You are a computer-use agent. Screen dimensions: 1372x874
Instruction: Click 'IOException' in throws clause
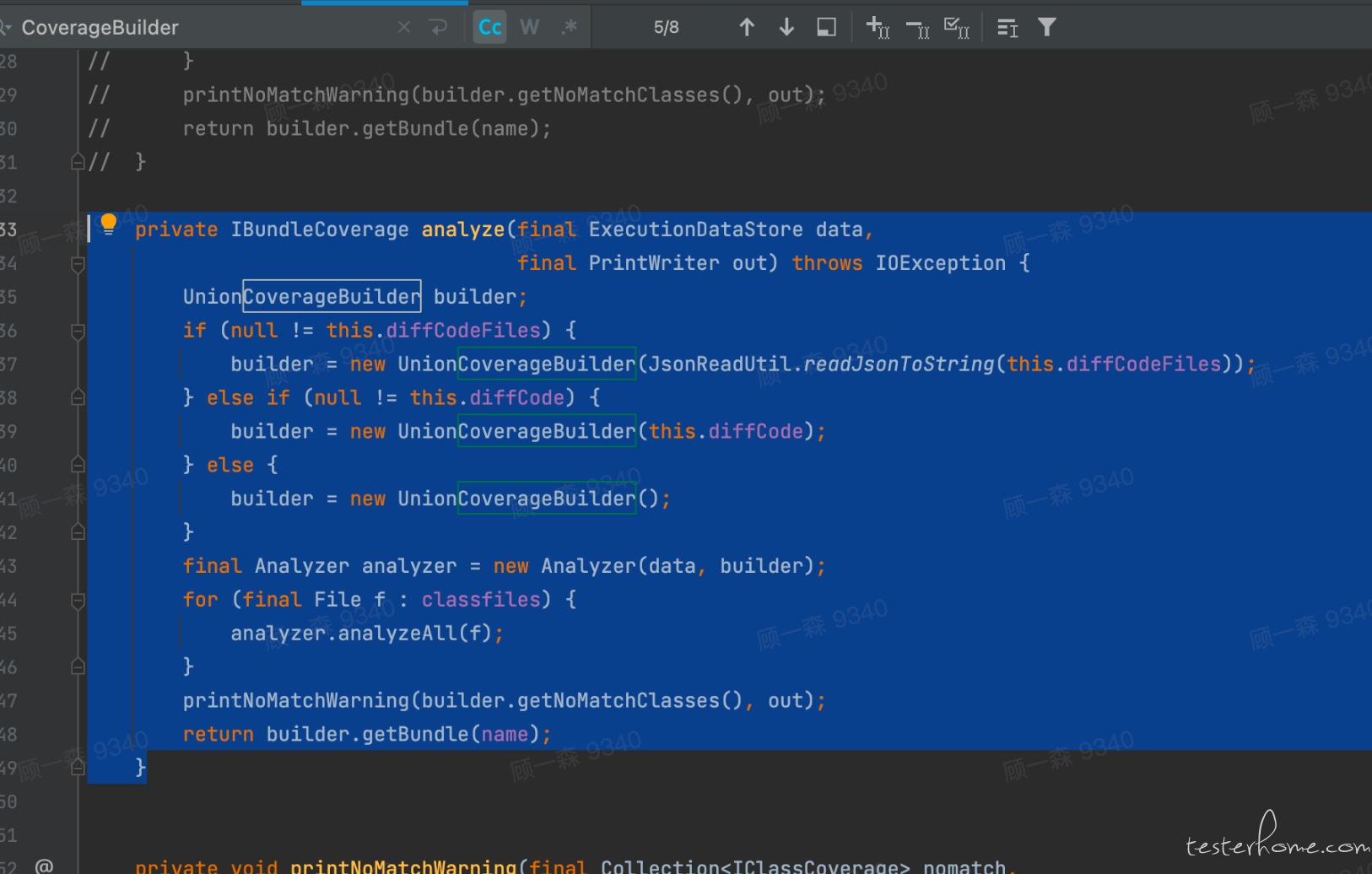940,263
